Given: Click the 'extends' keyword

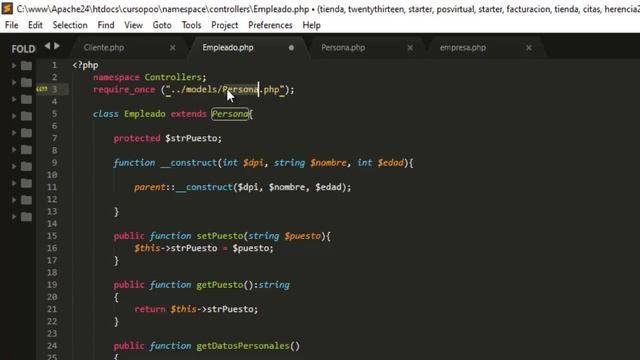Looking at the screenshot, I should click(189, 114).
